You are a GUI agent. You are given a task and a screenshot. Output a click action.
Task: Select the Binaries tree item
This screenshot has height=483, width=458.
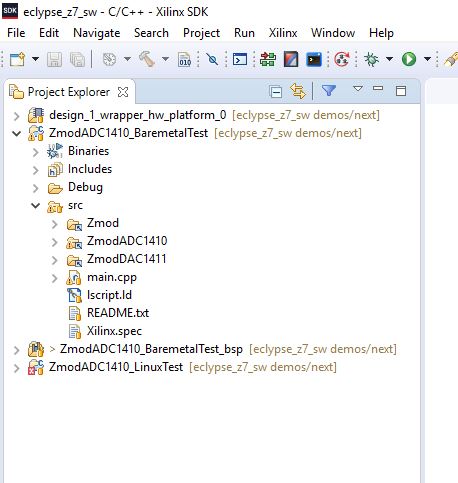click(88, 151)
